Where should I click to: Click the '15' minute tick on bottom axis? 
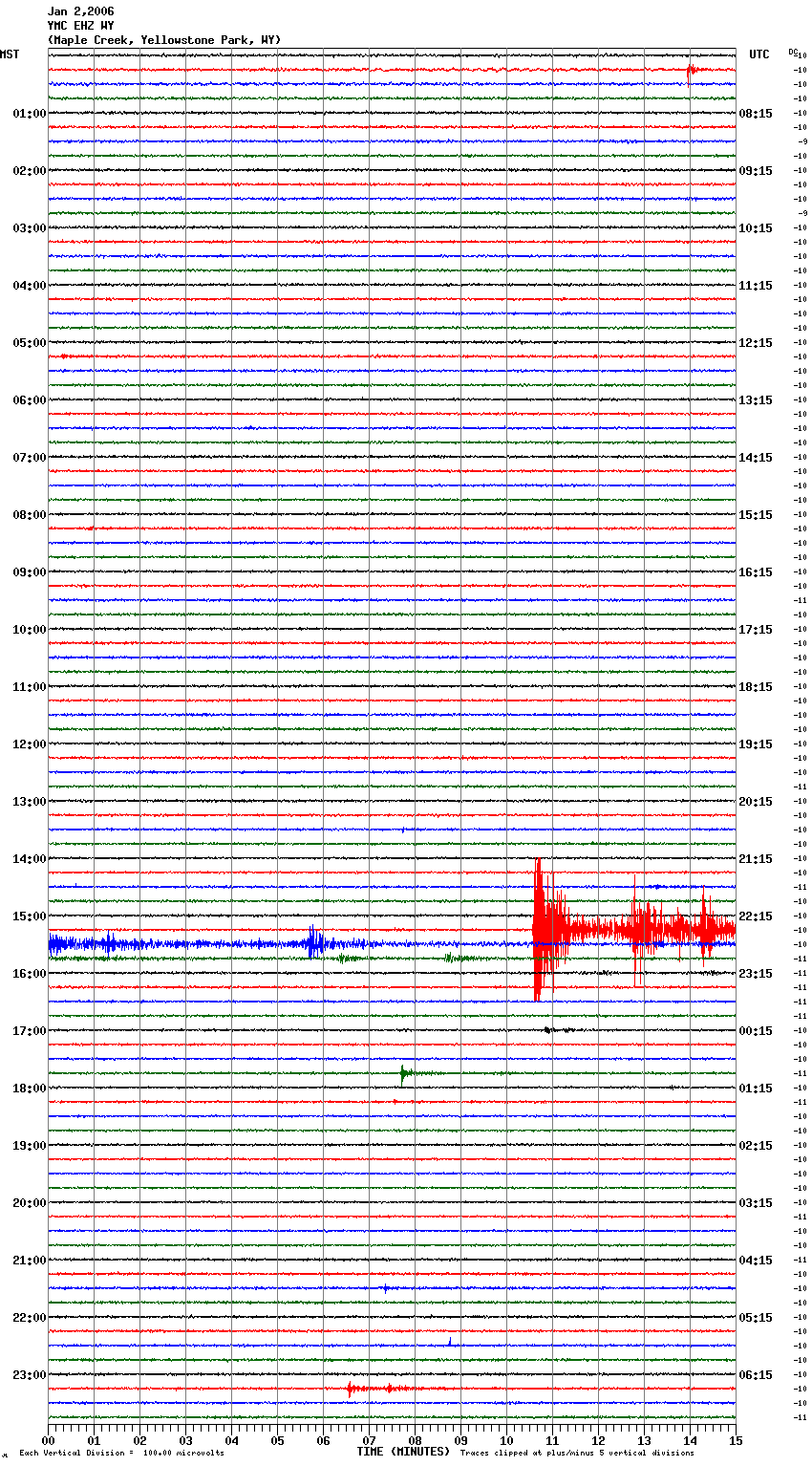(x=736, y=1440)
